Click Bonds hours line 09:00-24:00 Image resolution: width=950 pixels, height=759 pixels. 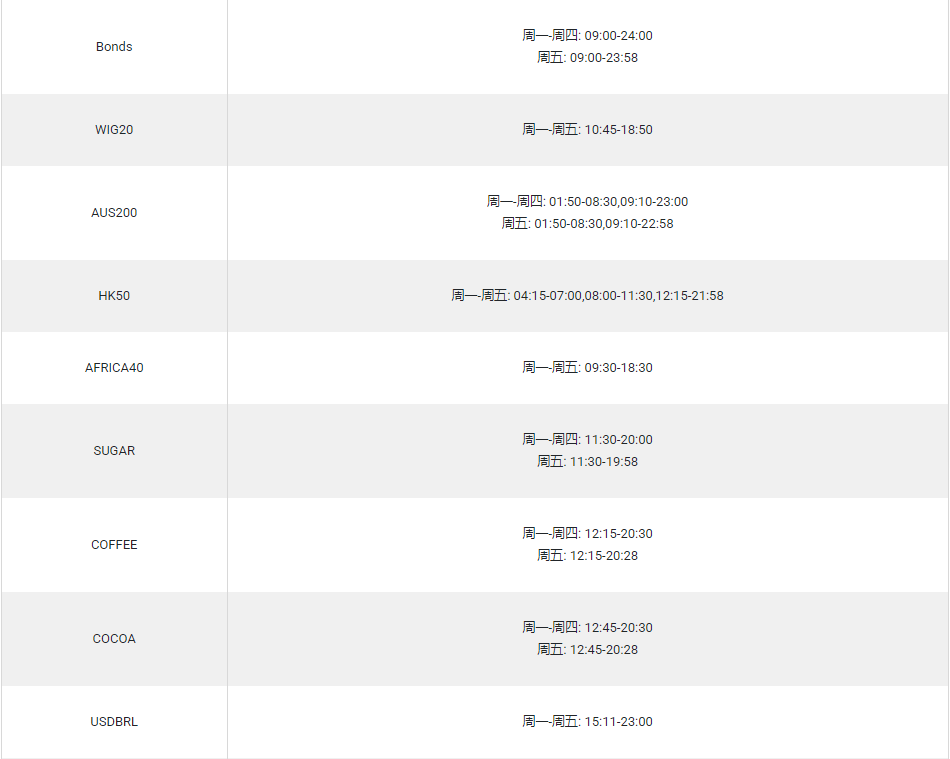pyautogui.click(x=587, y=36)
